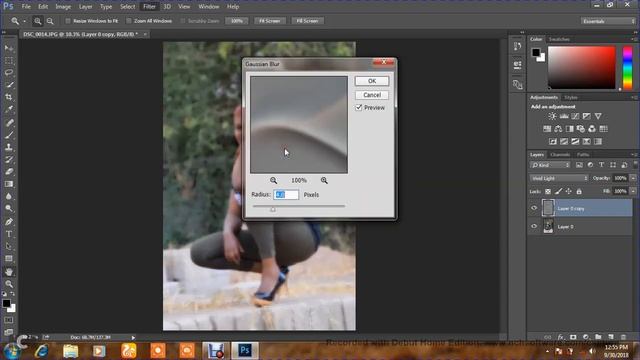The image size is (640, 360).
Task: Open the status bar info arrow
Action: (x=133, y=338)
